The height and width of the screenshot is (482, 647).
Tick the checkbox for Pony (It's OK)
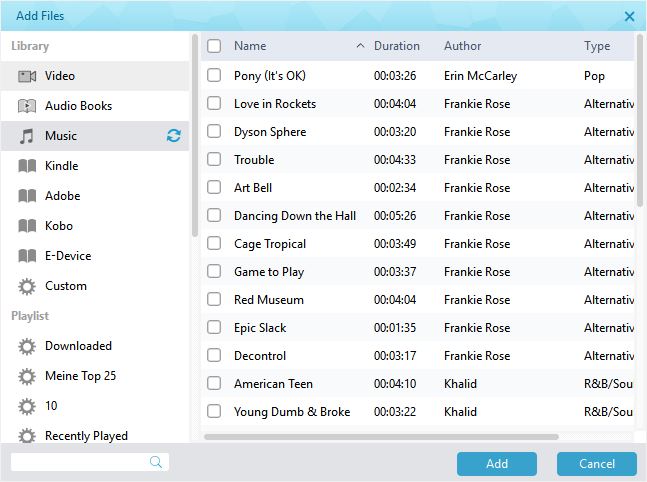point(214,75)
